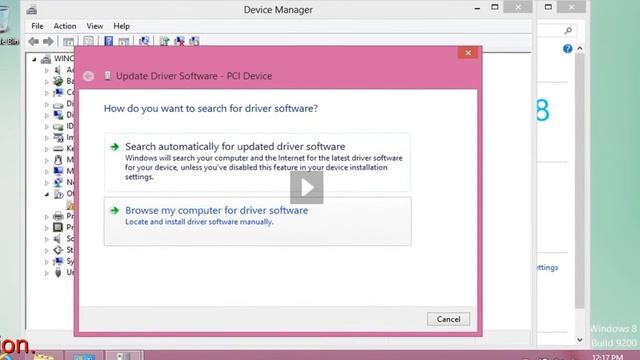Viewport: 640px width, 360px height.
Task: Expand the ID (IDE controllers) tree node arrow
Action: 47,127
